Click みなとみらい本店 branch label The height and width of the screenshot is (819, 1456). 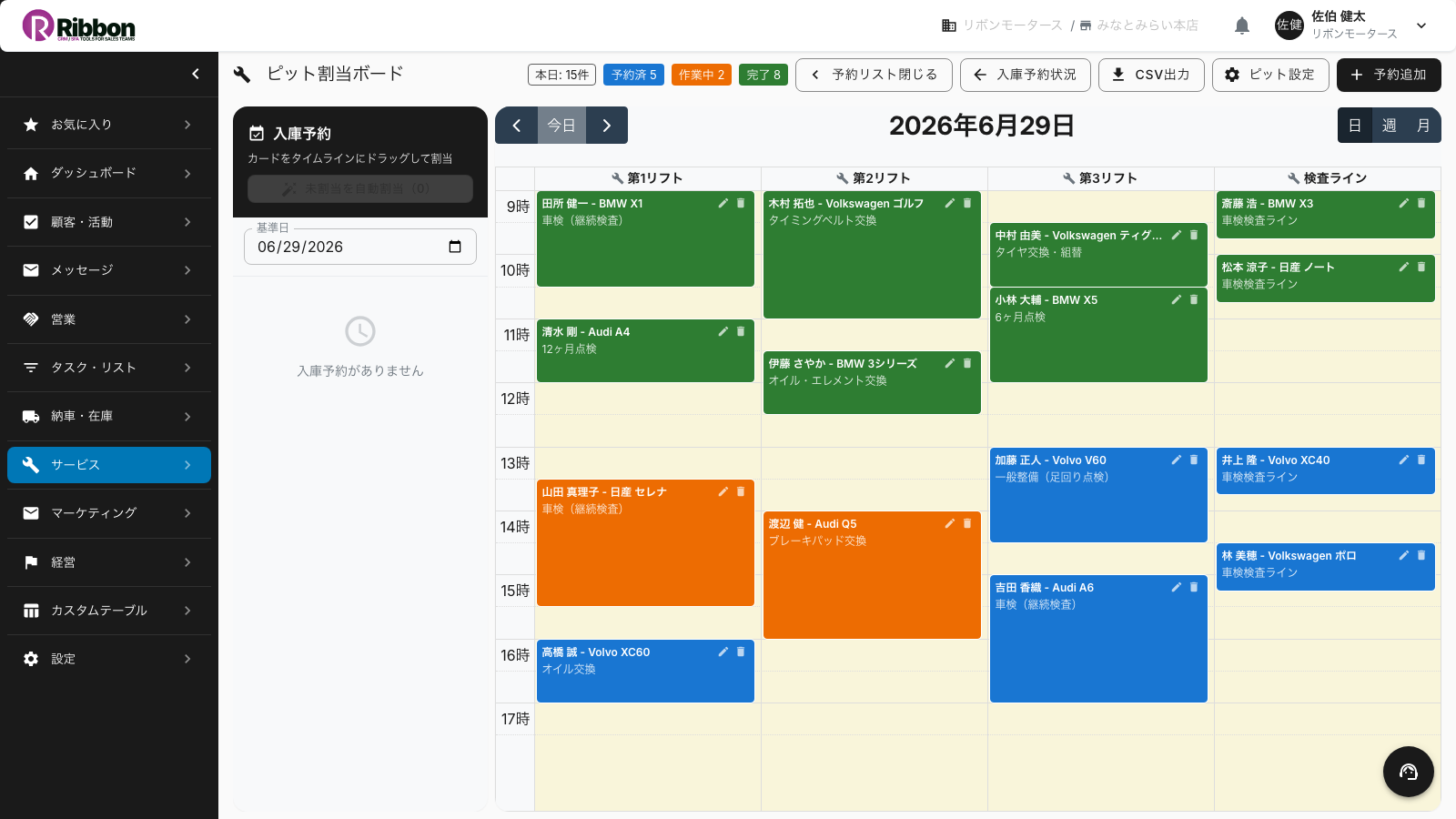[1148, 25]
